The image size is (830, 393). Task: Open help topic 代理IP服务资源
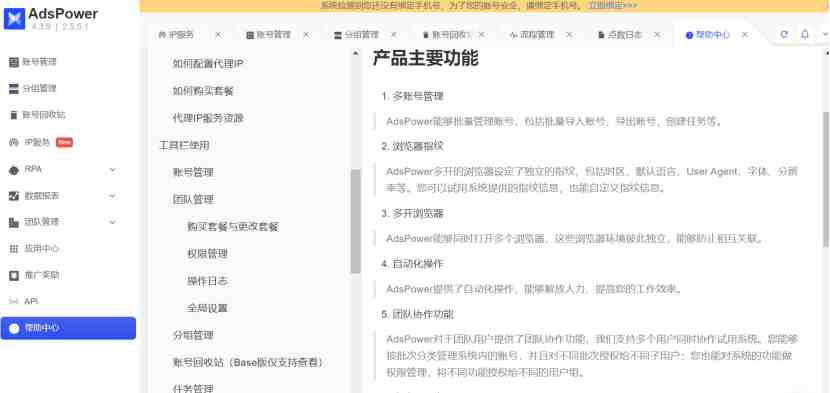pyautogui.click(x=208, y=119)
